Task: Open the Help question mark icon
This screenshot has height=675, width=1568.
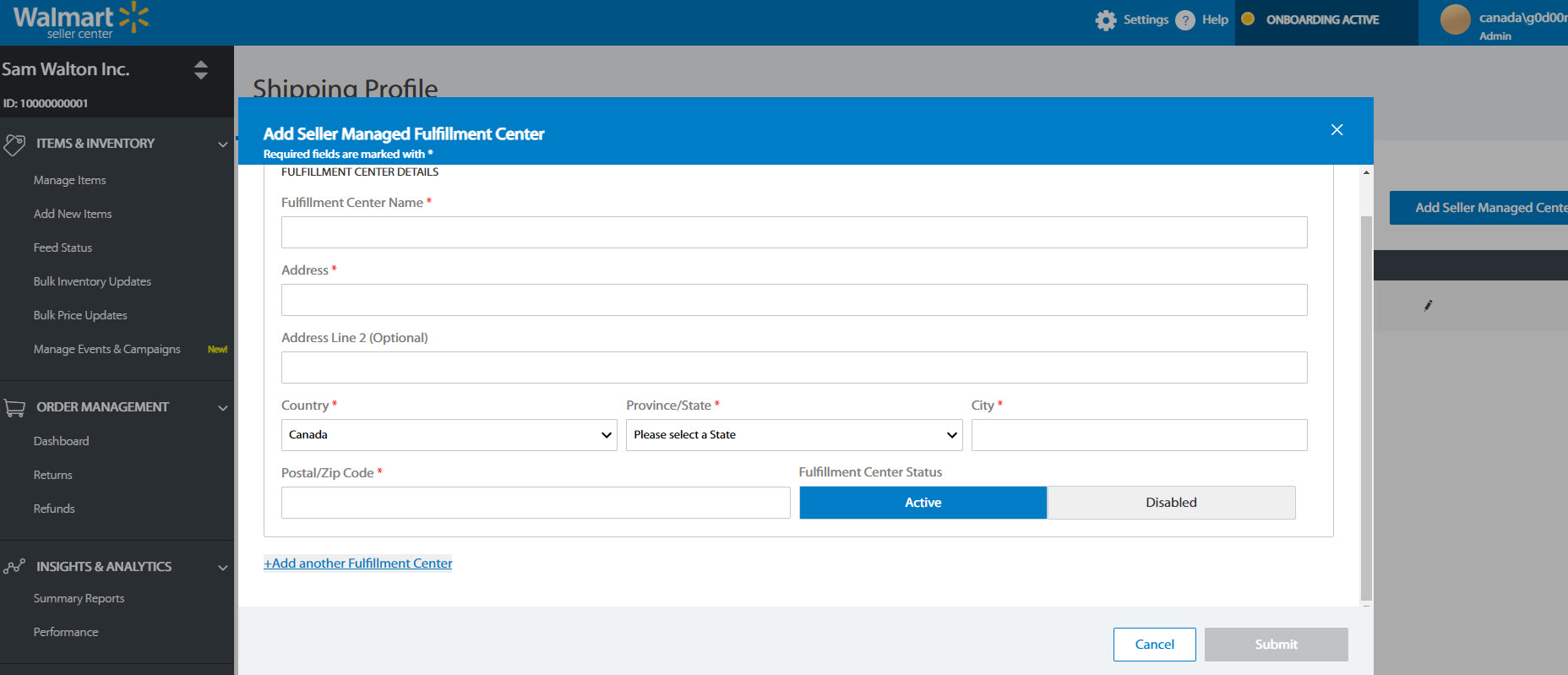Action: click(x=1185, y=20)
